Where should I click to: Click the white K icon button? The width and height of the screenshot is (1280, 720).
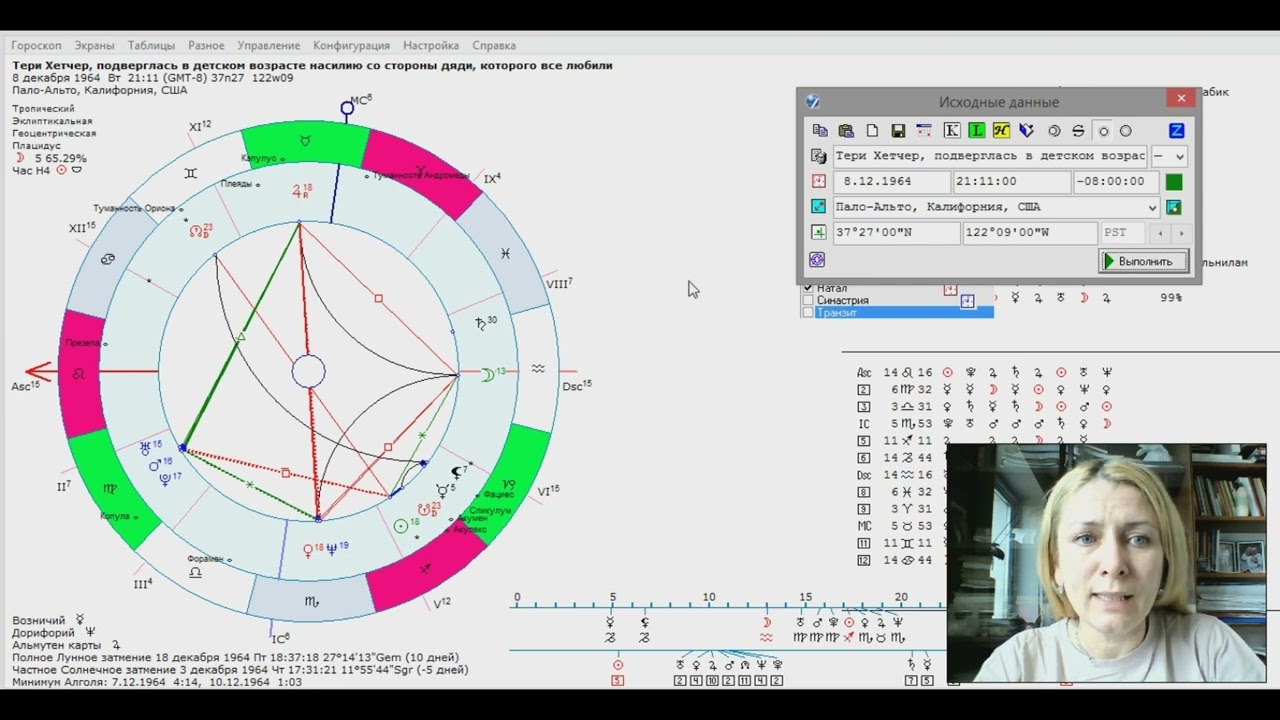click(x=951, y=131)
